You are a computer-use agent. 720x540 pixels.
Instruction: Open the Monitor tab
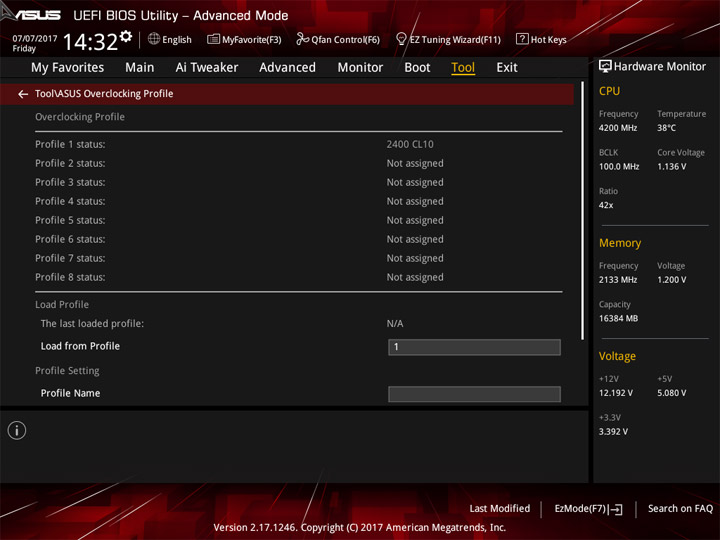tap(360, 68)
